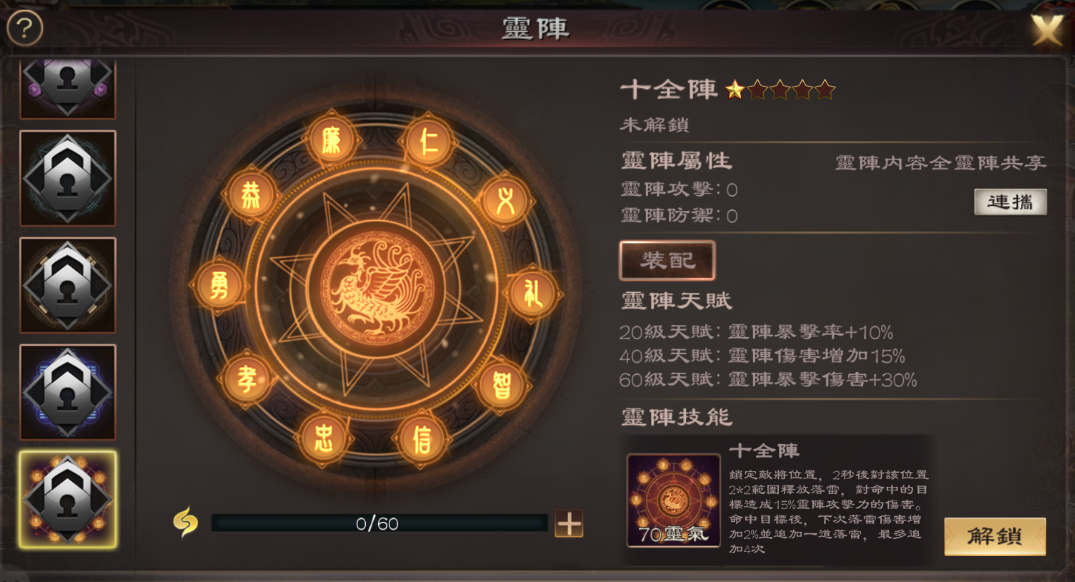Select the 信 rune node
Viewport: 1075px width, 582px height.
pos(422,439)
